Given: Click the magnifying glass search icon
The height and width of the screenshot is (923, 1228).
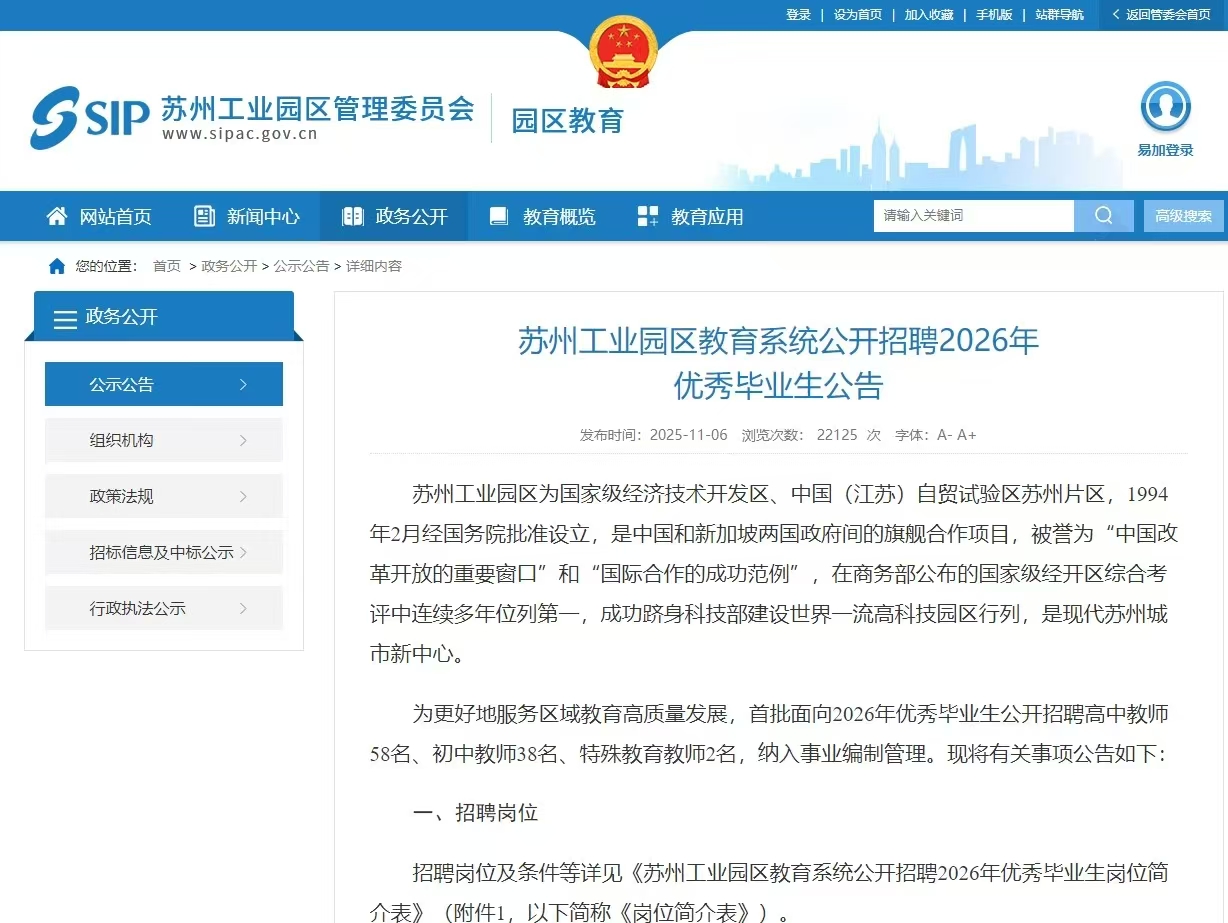Looking at the screenshot, I should point(1103,215).
